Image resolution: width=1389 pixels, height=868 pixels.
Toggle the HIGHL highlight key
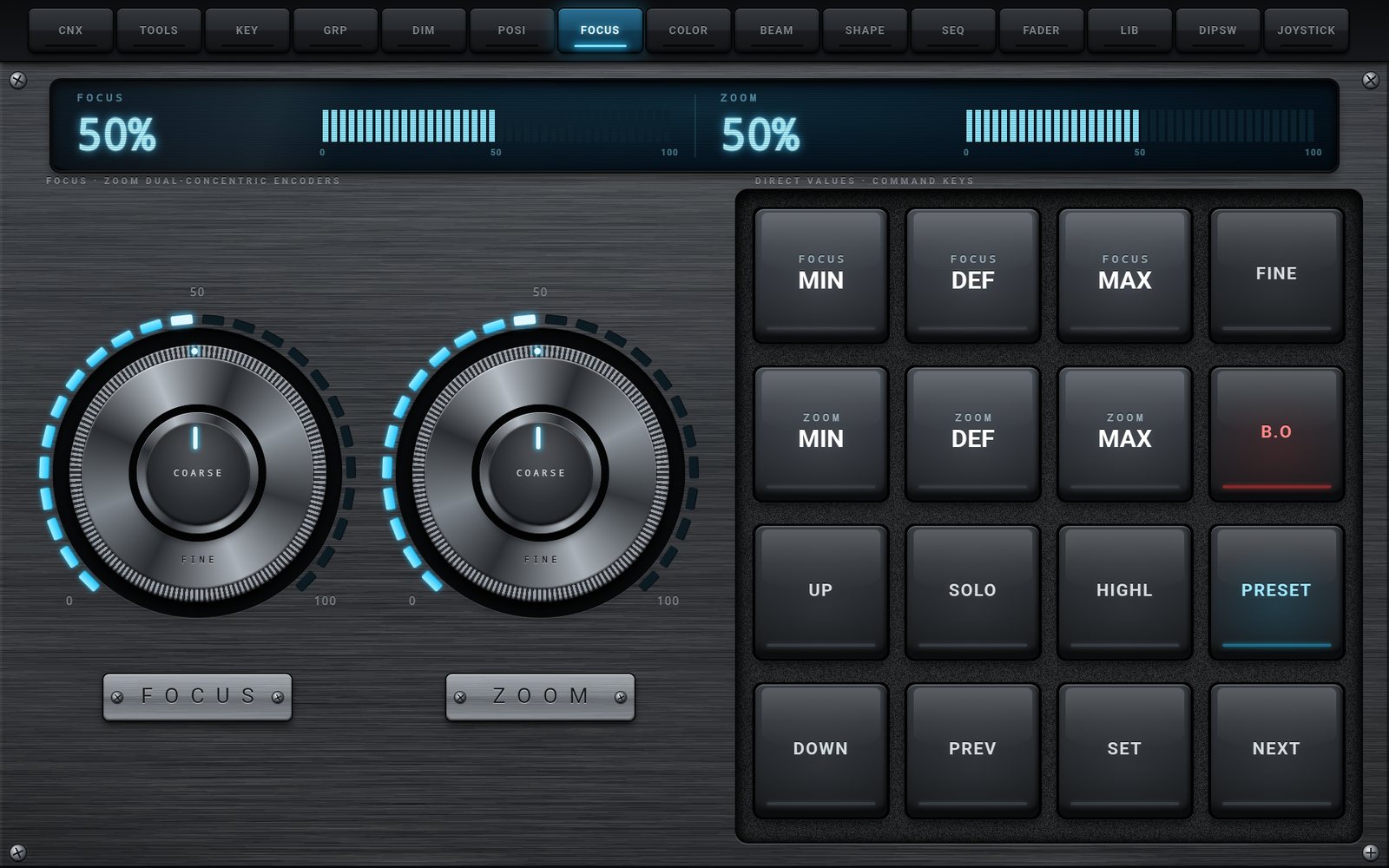1124,591
